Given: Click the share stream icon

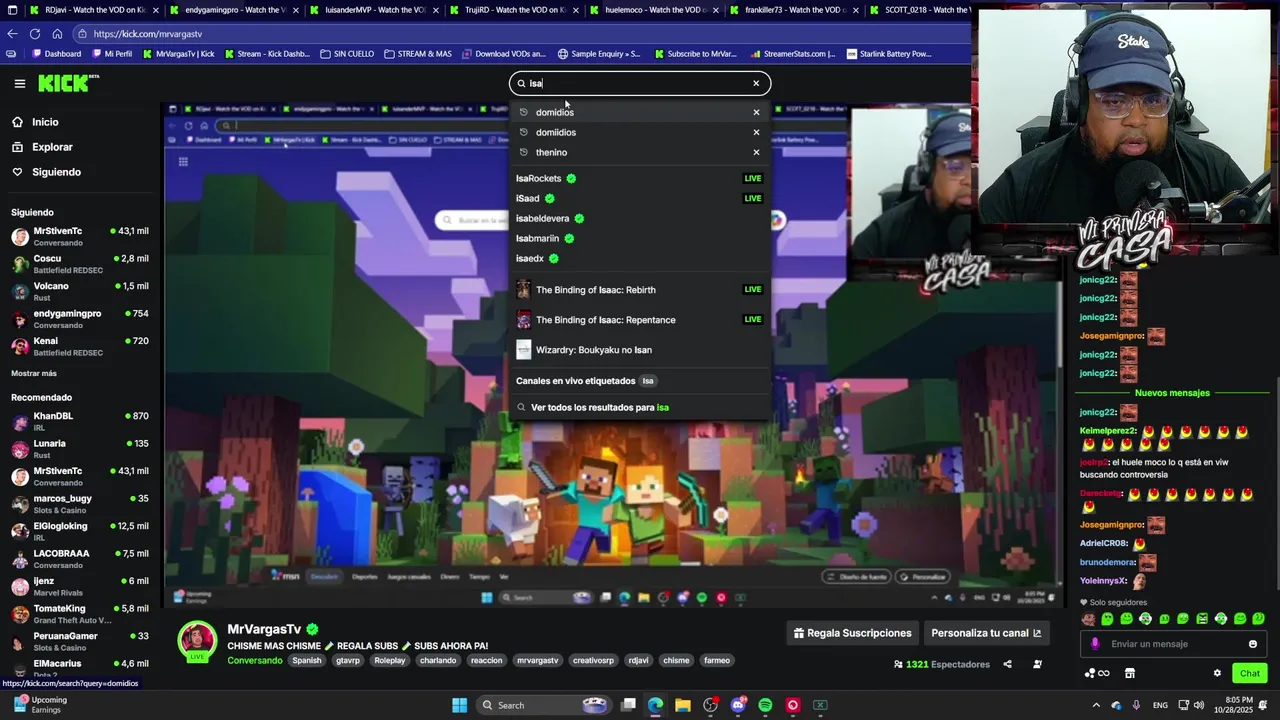Looking at the screenshot, I should tap(1007, 664).
